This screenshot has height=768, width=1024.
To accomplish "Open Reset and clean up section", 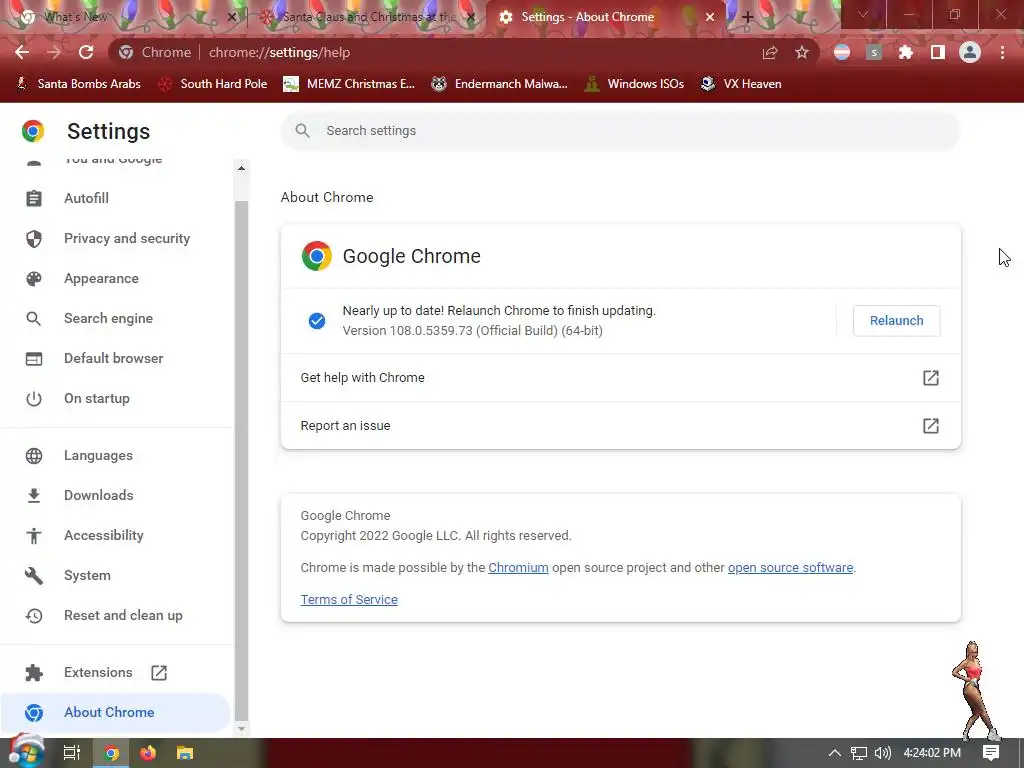I will point(123,615).
